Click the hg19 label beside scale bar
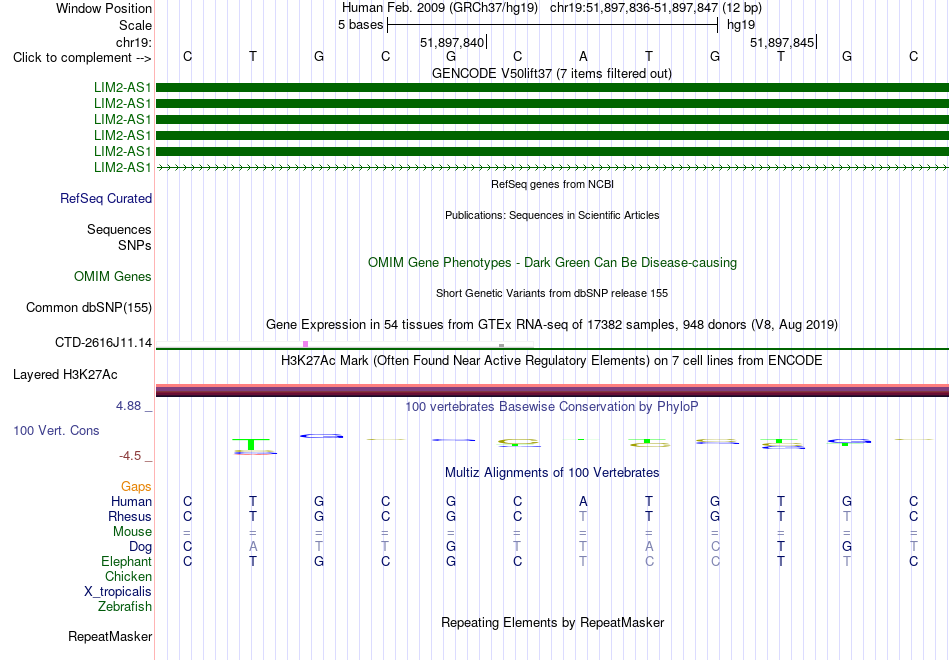 741,25
